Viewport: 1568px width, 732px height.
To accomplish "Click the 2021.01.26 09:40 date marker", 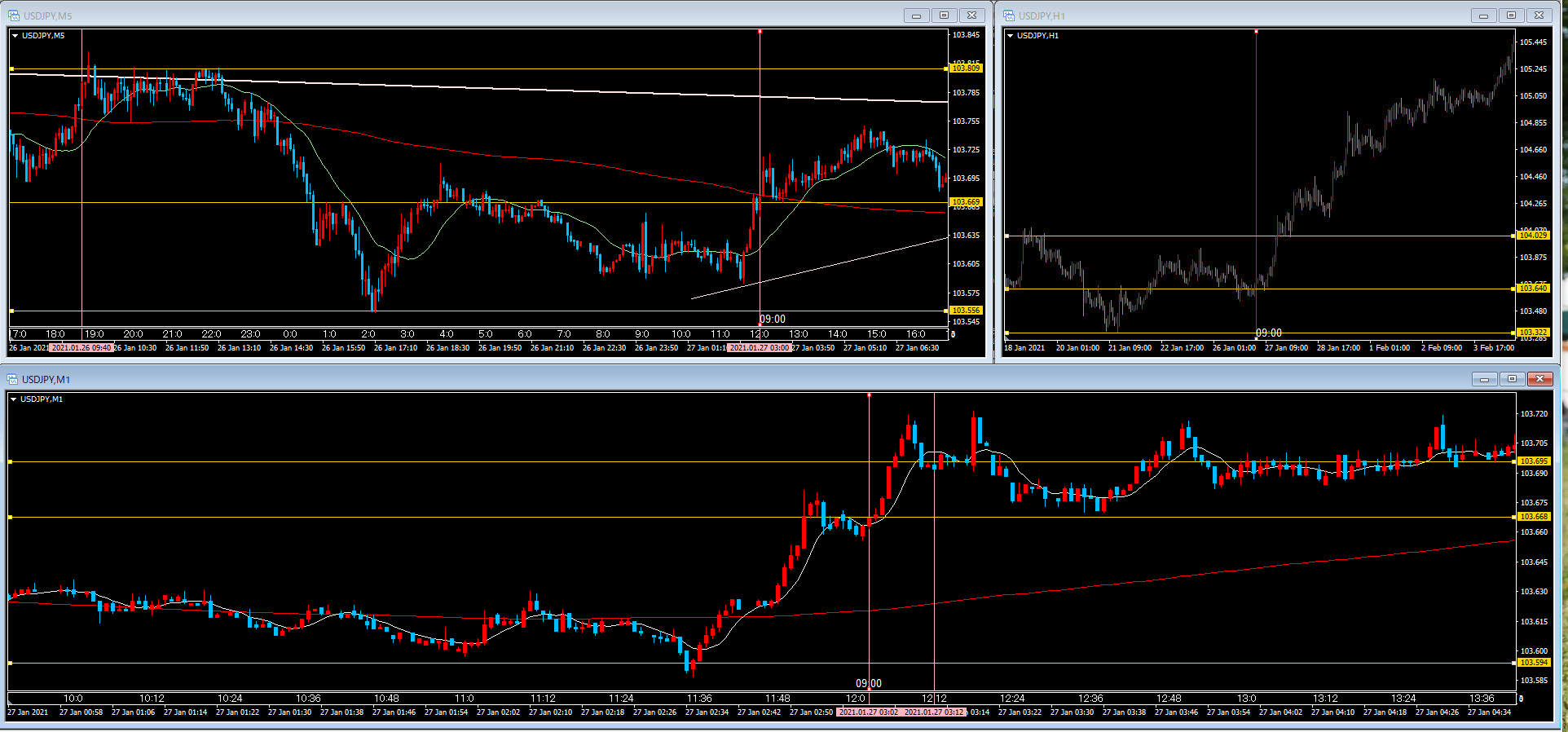I will (x=81, y=348).
